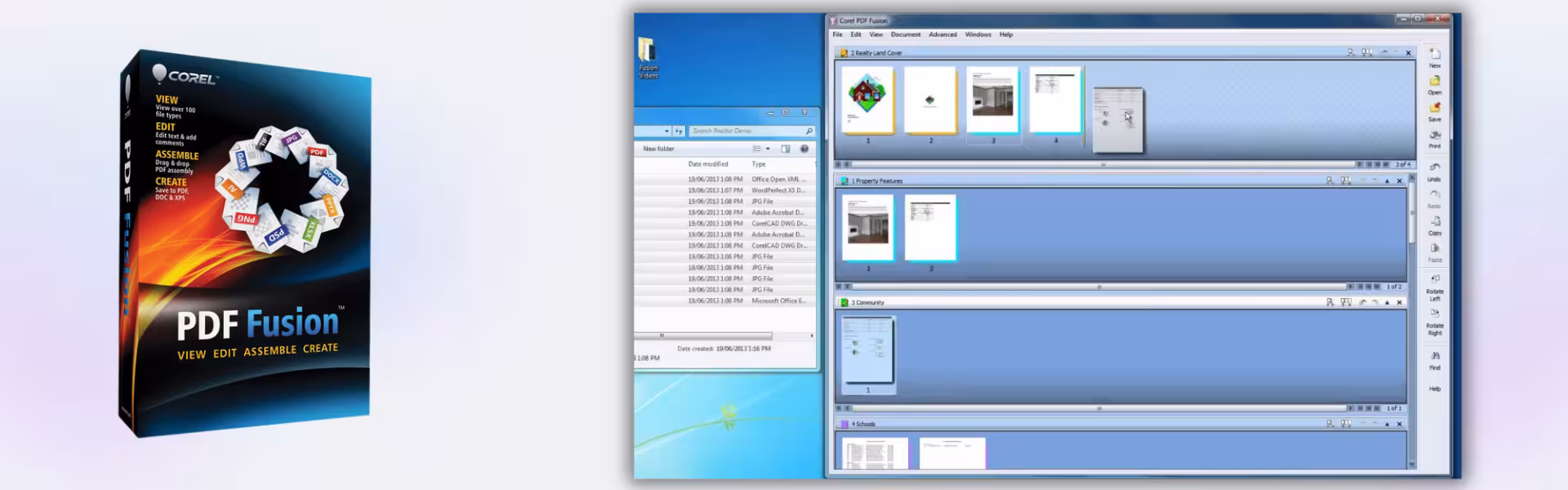Image resolution: width=1568 pixels, height=490 pixels.
Task: Click multi-page view icon in Community header
Action: pyautogui.click(x=1346, y=302)
